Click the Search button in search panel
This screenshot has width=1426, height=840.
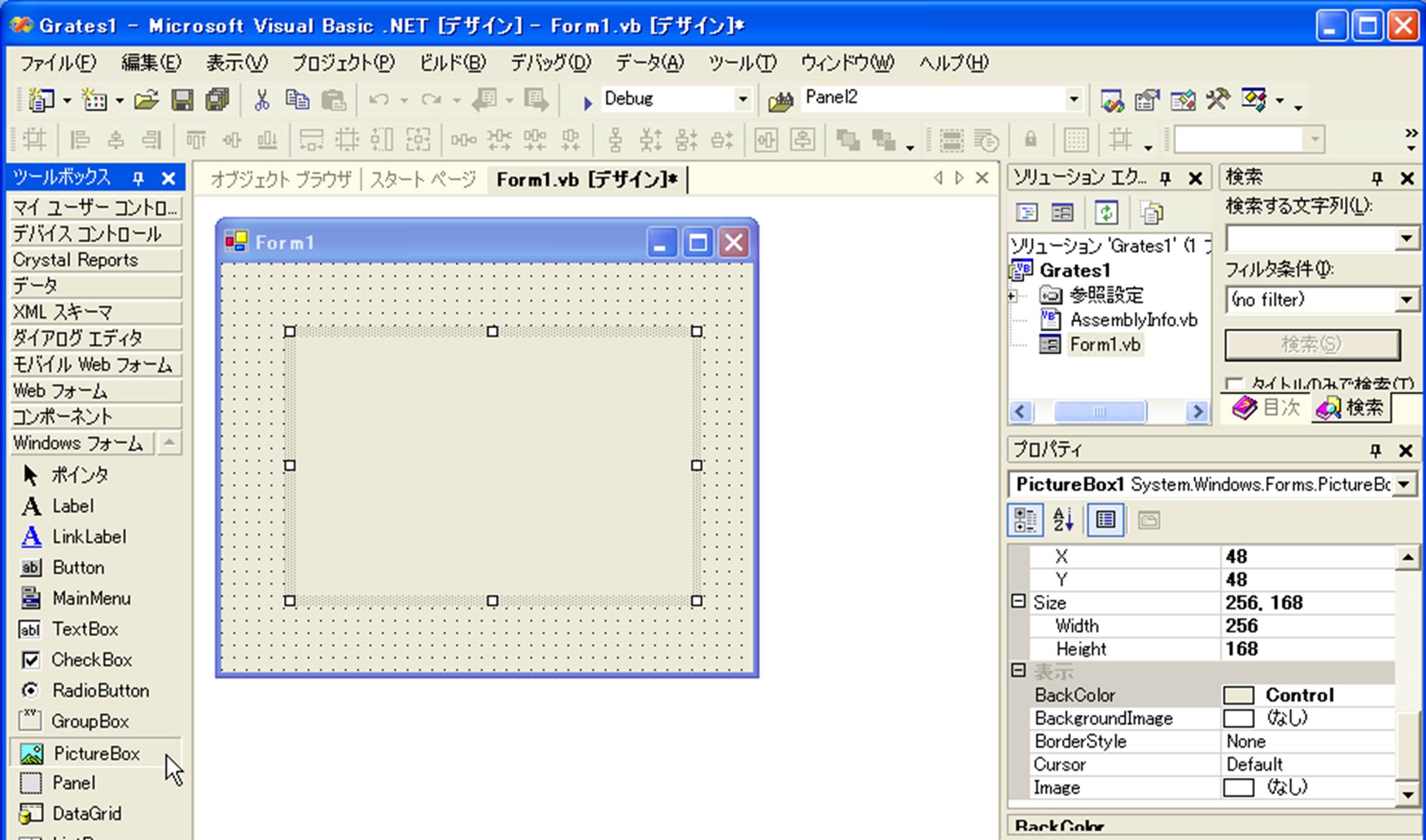[x=1312, y=345]
